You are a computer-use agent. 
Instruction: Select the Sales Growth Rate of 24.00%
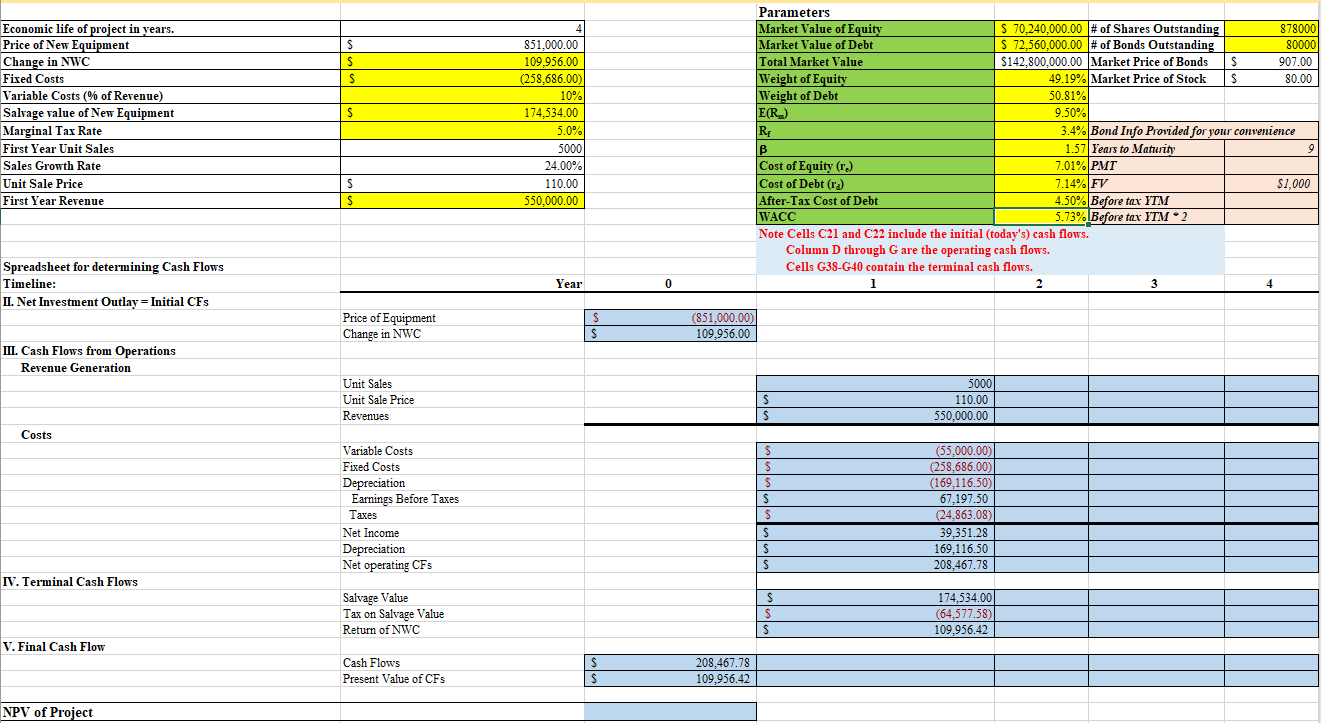click(465, 164)
